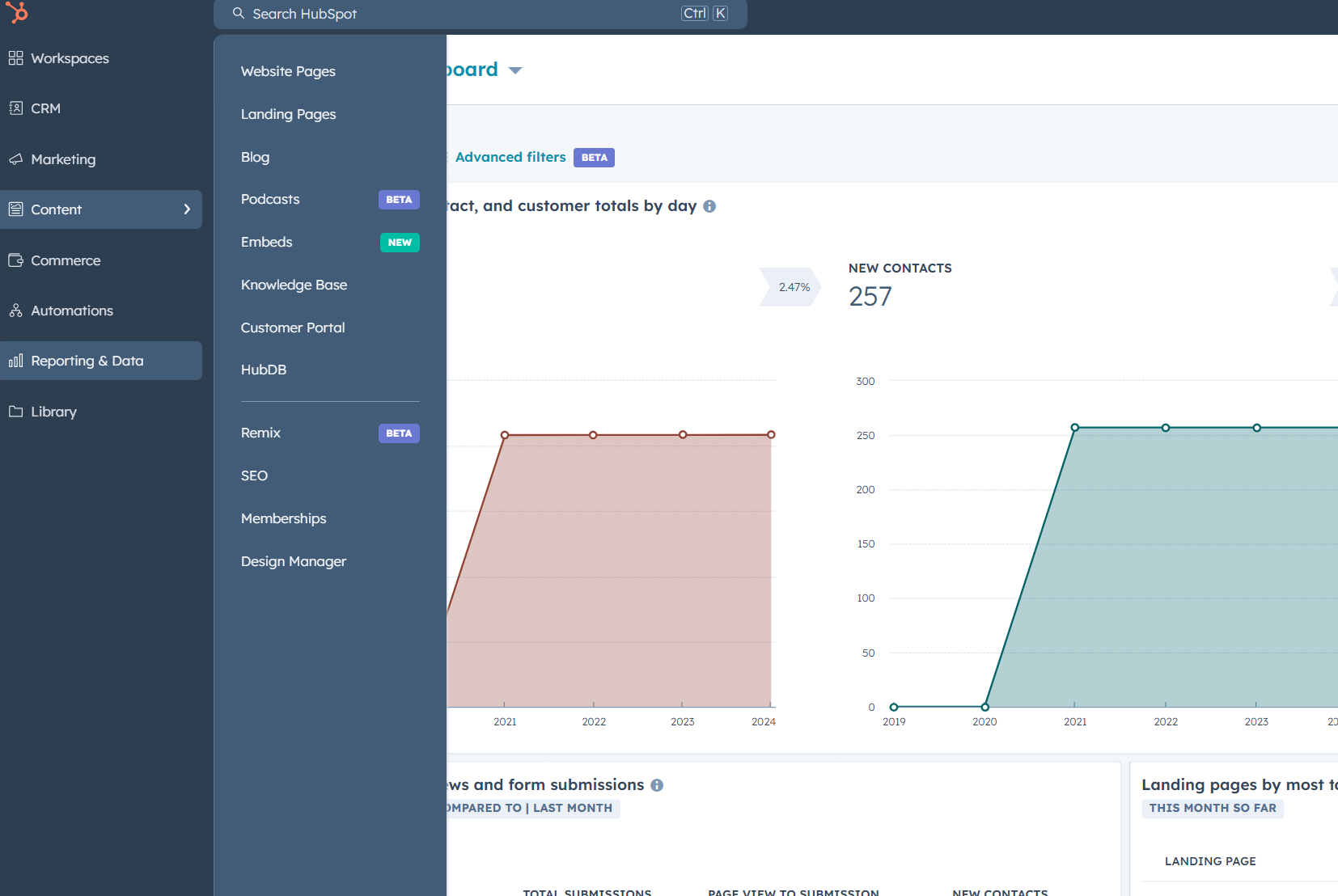Click the 2.47% conversion arrow label

click(x=791, y=287)
